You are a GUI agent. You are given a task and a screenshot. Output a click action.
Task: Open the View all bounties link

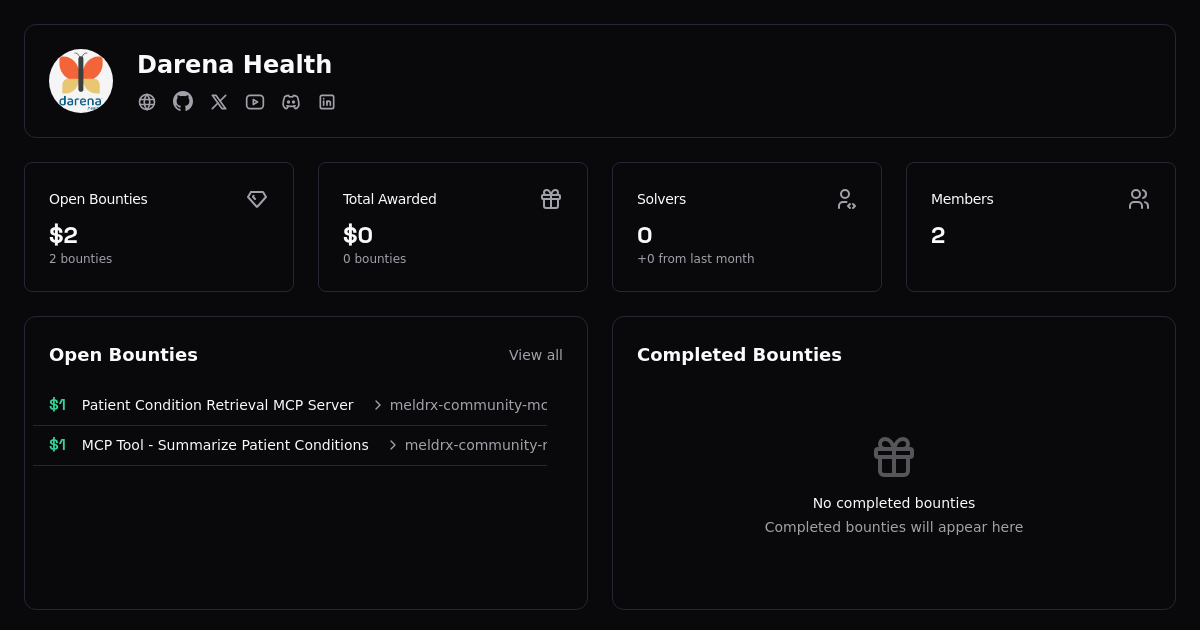(536, 355)
